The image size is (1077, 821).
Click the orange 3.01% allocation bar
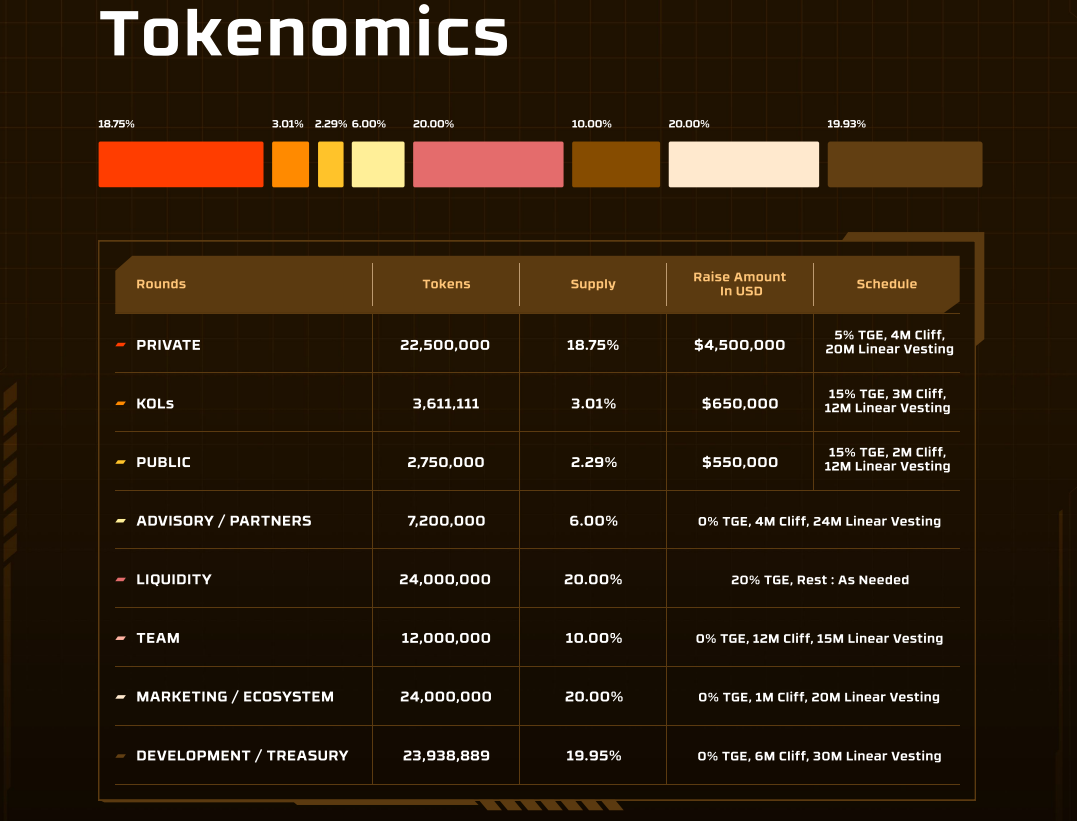pos(290,164)
